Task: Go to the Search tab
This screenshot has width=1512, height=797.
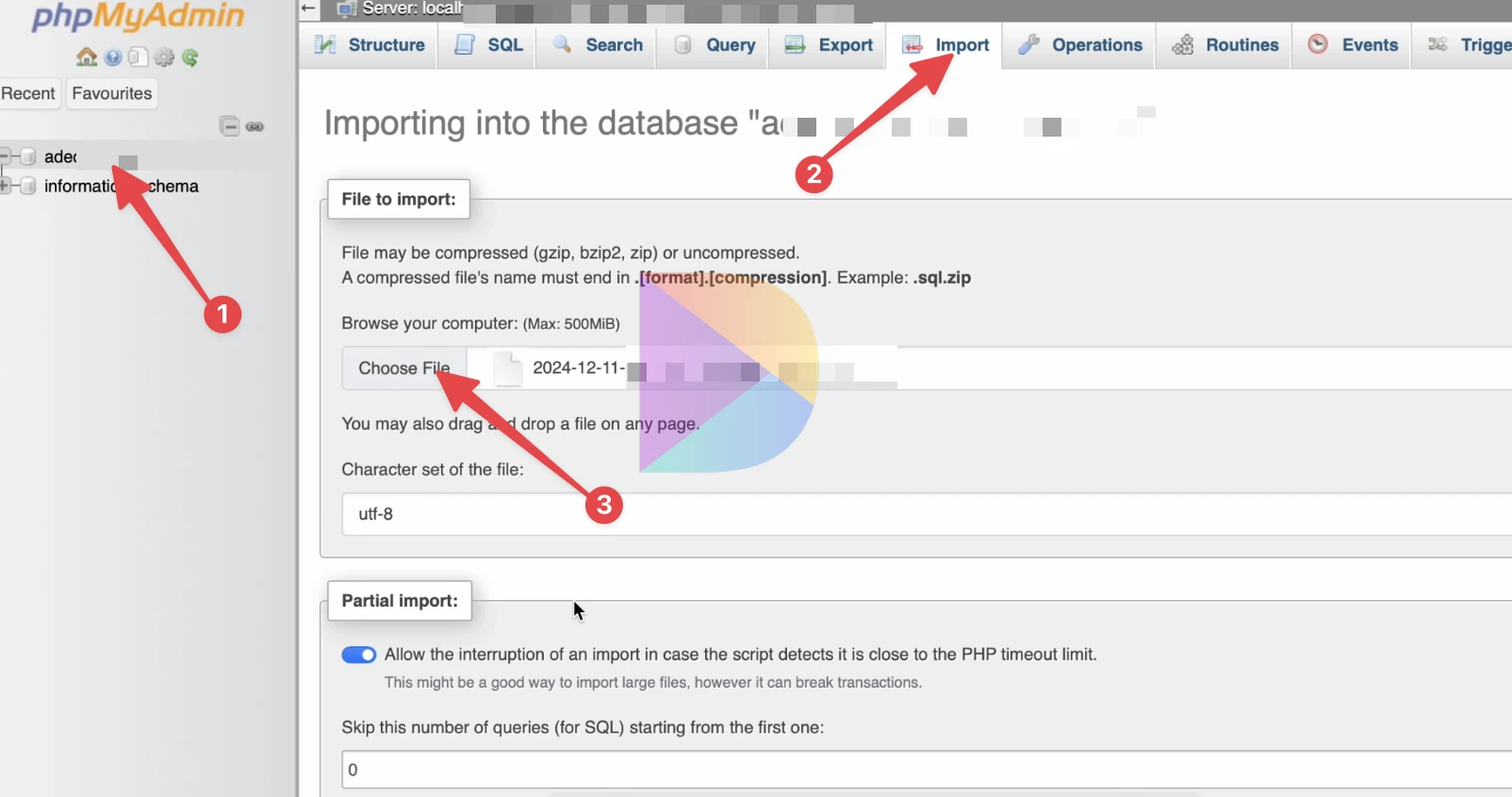Action: pos(598,45)
